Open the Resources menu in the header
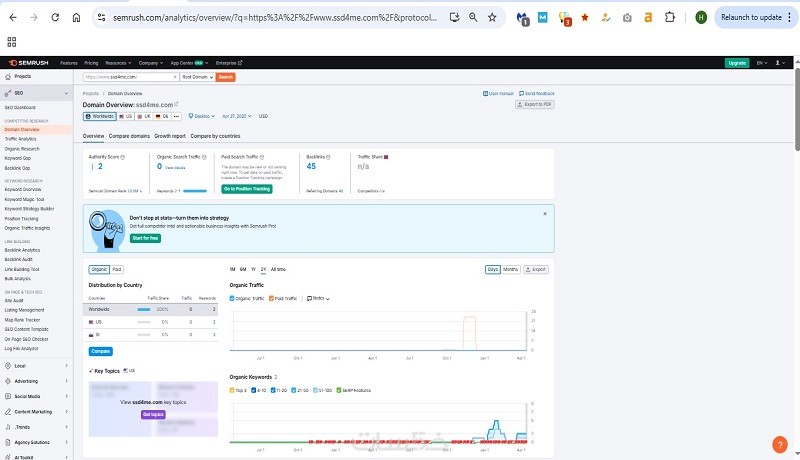 click(x=118, y=63)
